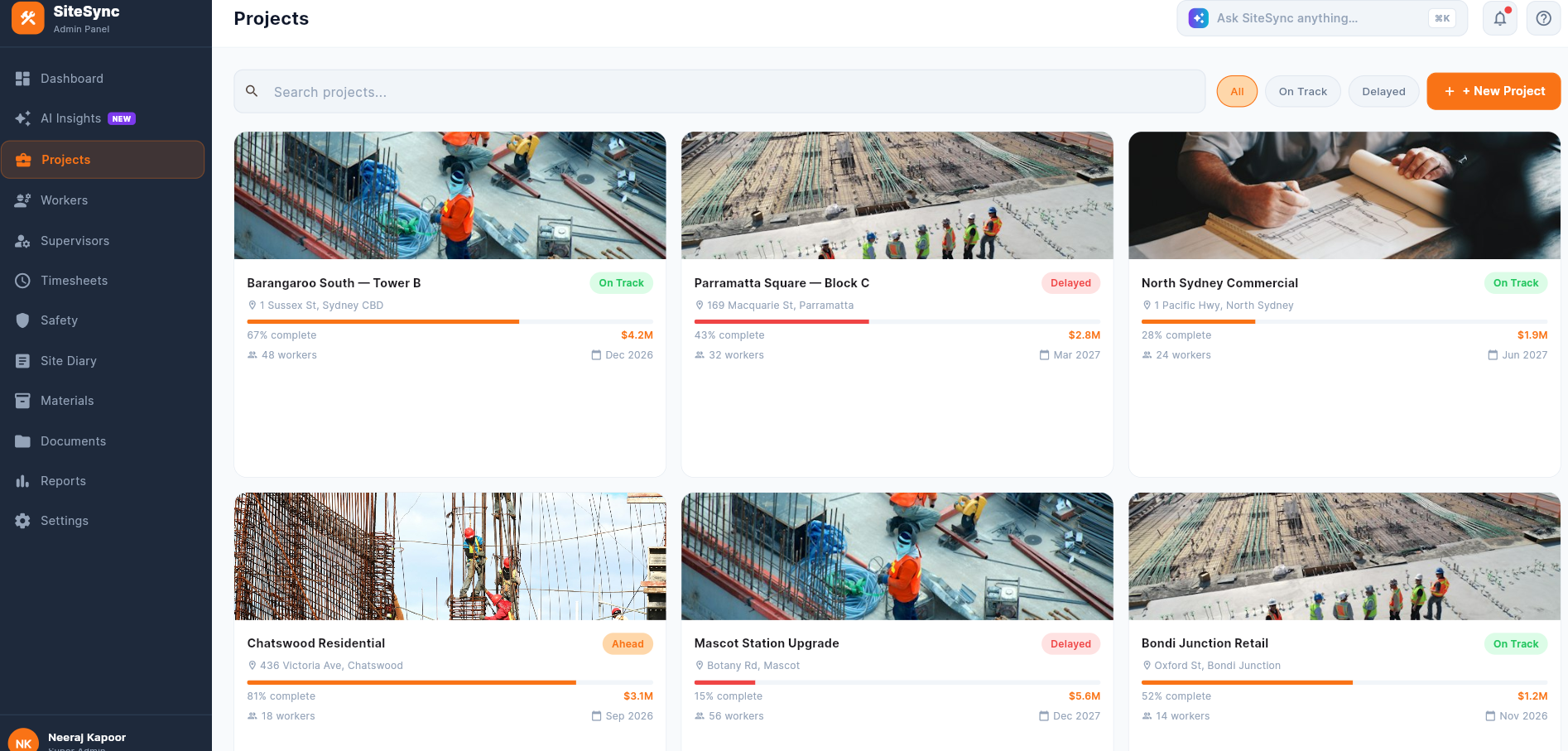
Task: Click the NEW badge beside AI Insights
Action: tap(122, 118)
